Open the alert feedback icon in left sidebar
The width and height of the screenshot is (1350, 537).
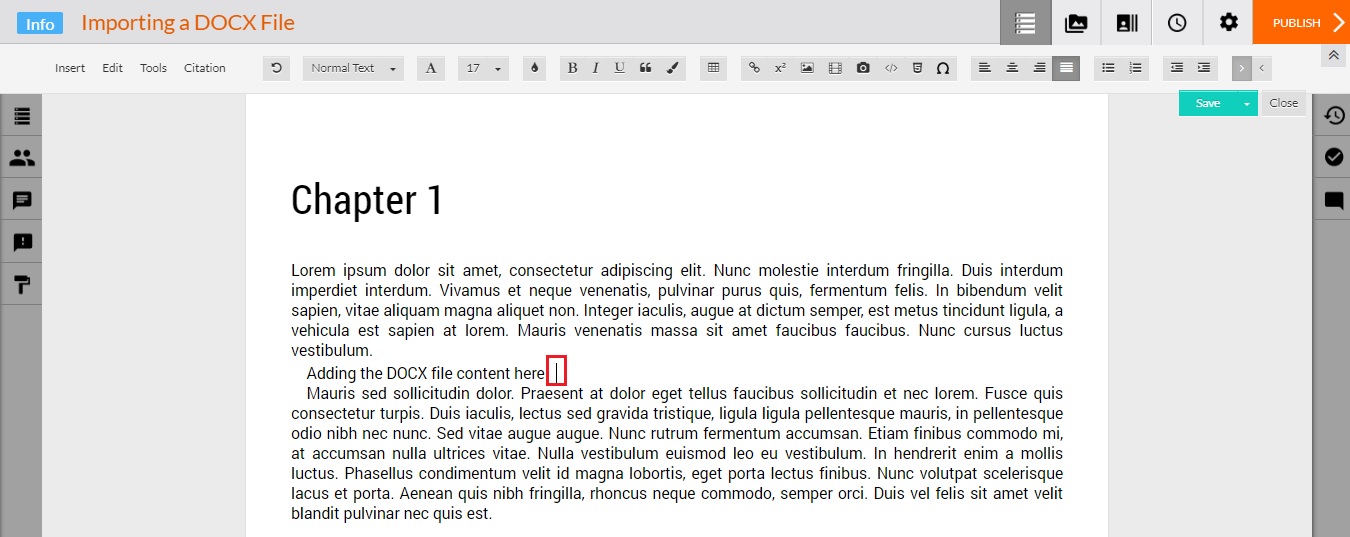pyautogui.click(x=21, y=242)
